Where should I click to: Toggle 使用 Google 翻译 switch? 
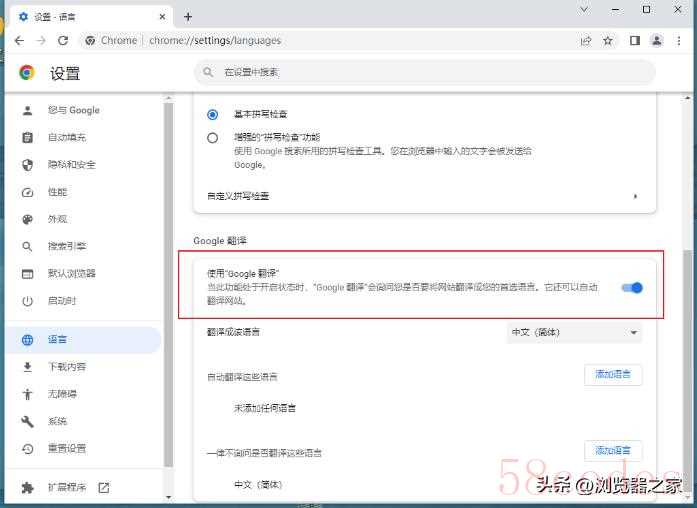pos(632,288)
